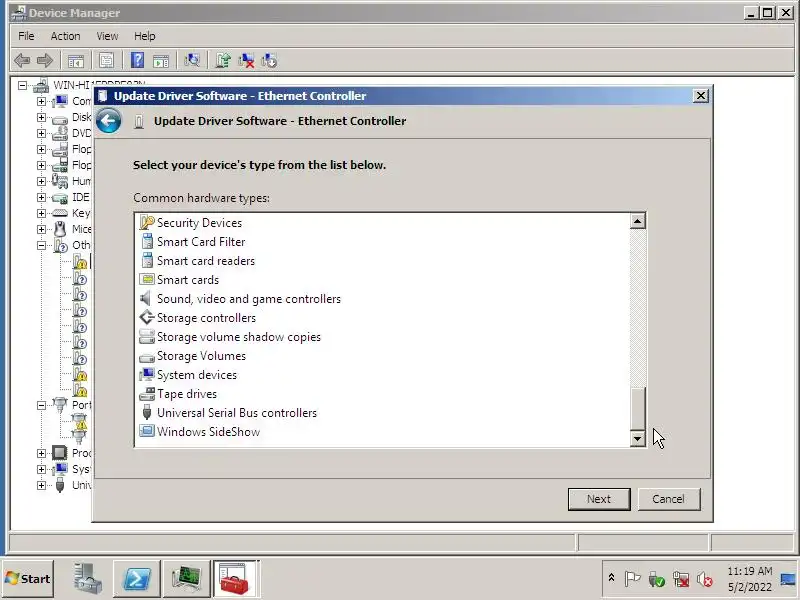Expand the System devices tree node
The height and width of the screenshot is (600, 800).
[x=41, y=469]
